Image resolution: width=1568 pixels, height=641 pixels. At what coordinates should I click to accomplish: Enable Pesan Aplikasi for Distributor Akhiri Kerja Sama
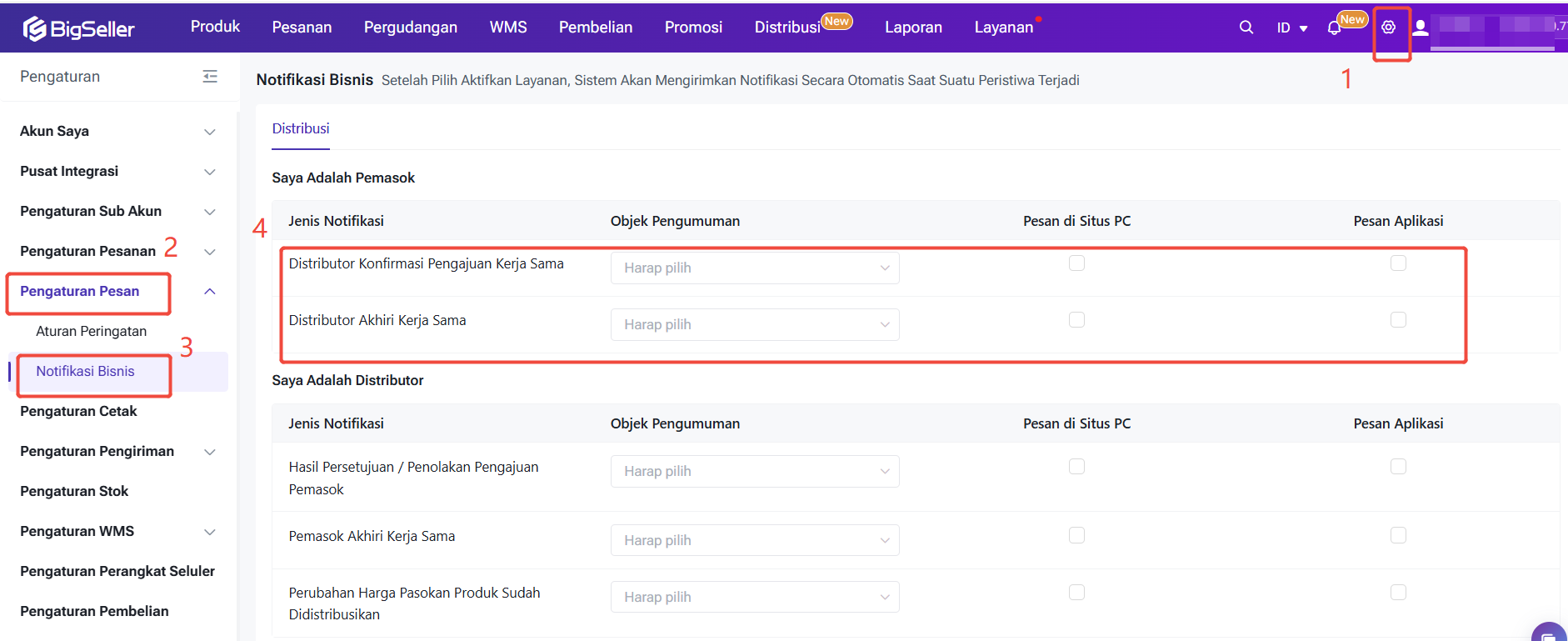coord(1398,320)
